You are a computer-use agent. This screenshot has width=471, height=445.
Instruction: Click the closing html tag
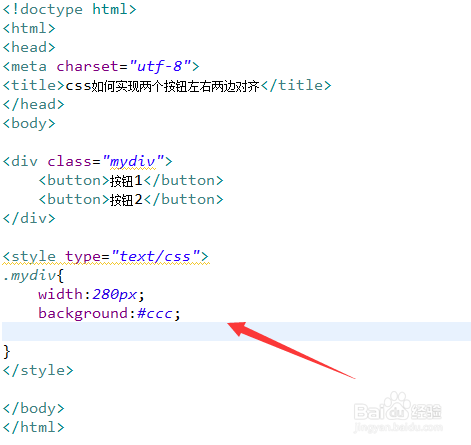coord(33,427)
